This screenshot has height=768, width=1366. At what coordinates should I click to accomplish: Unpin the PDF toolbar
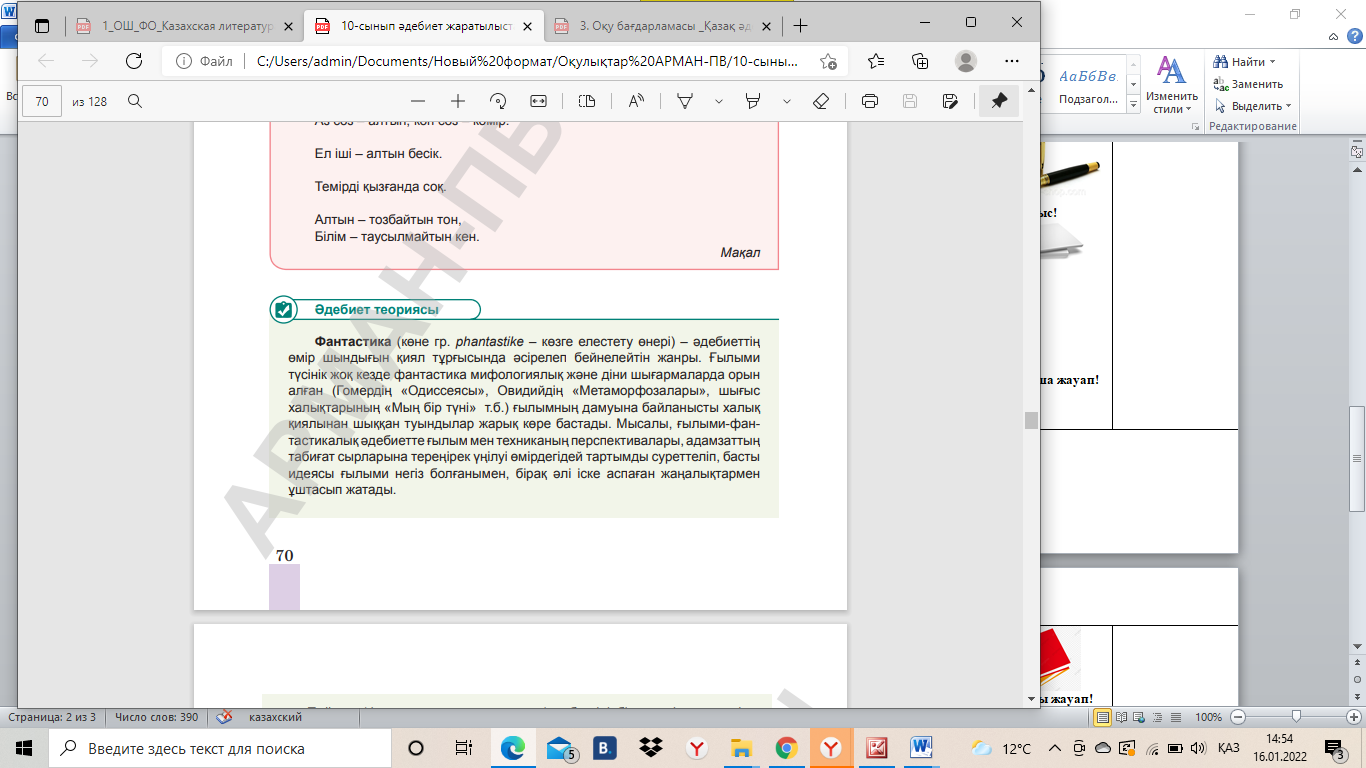tap(999, 101)
